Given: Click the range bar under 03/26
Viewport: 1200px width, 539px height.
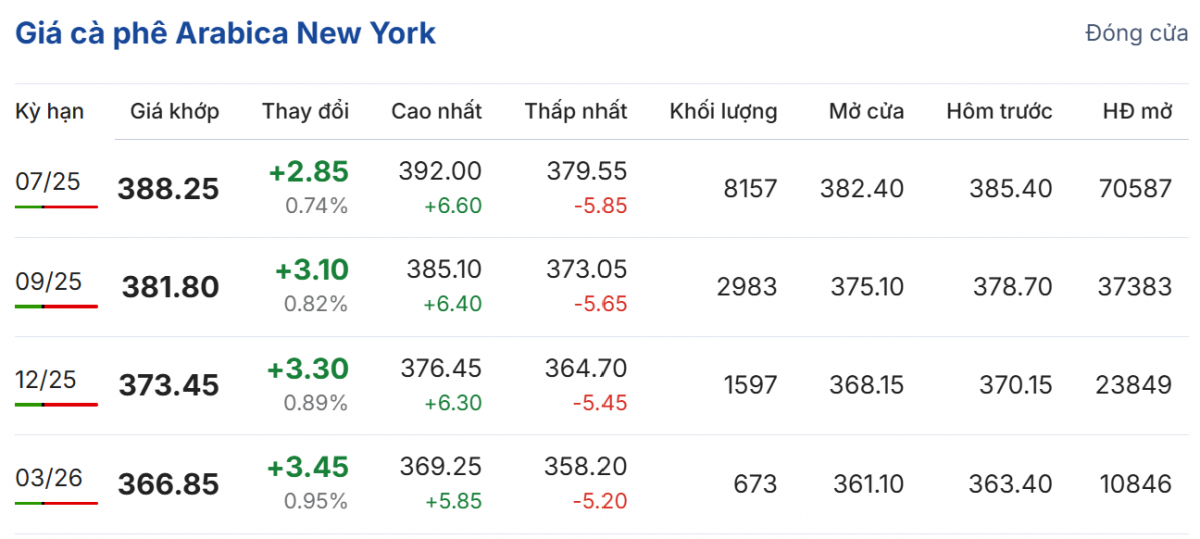Looking at the screenshot, I should (x=56, y=502).
